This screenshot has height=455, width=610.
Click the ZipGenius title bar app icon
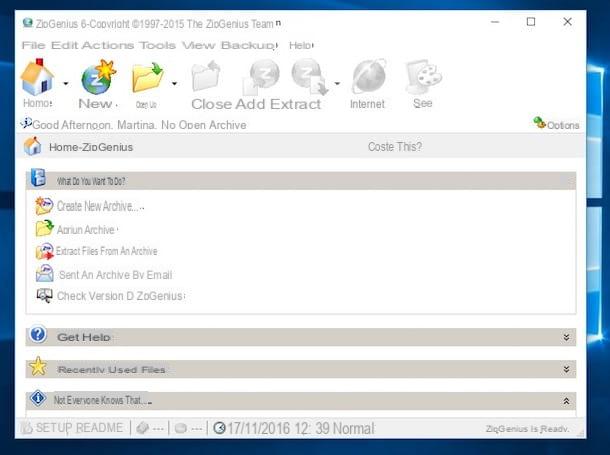pyautogui.click(x=28, y=23)
